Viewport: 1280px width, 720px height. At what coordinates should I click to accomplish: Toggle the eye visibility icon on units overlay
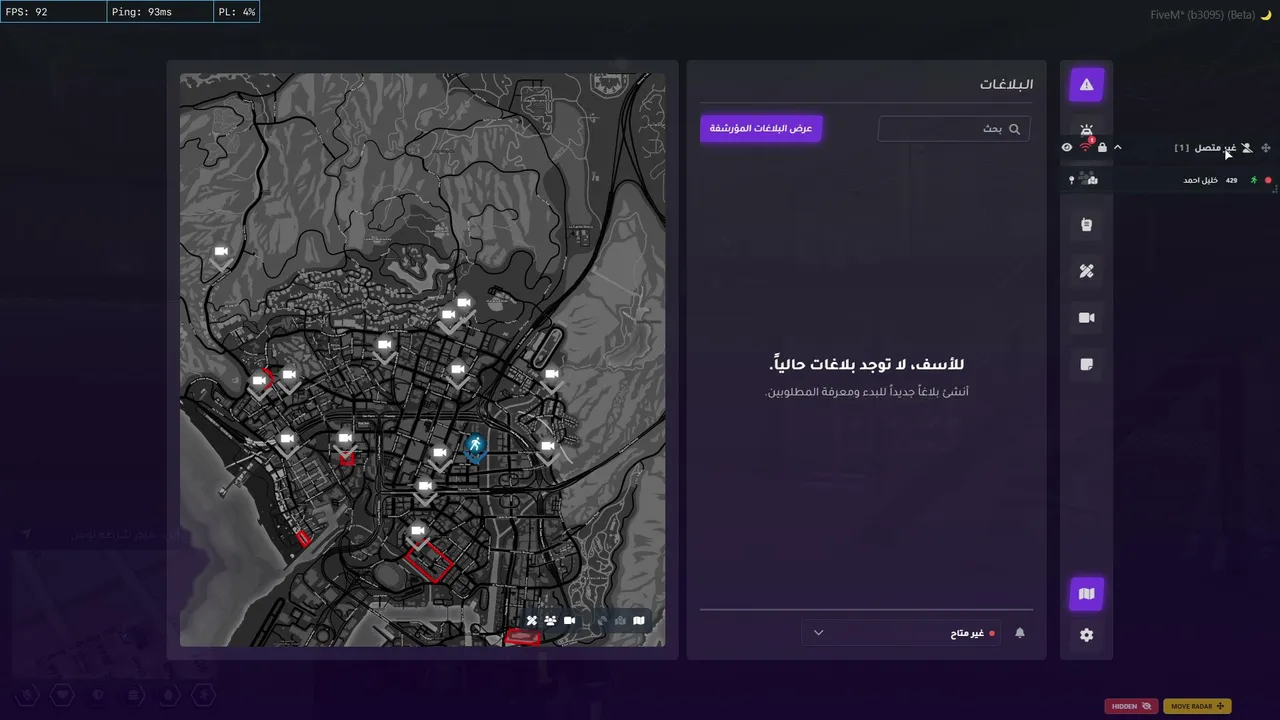[x=1067, y=147]
